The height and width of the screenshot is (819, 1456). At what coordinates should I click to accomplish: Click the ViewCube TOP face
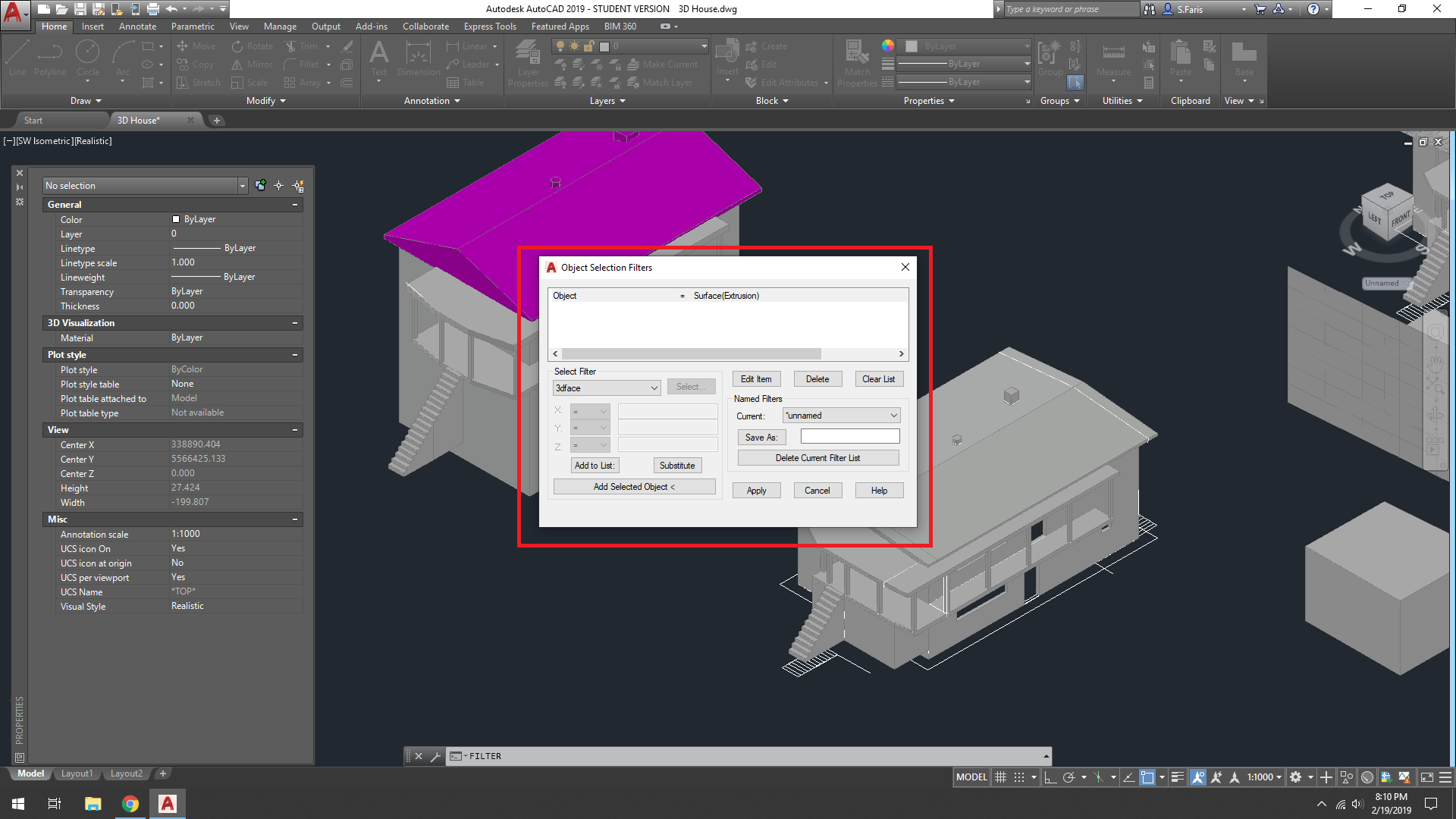click(1387, 196)
